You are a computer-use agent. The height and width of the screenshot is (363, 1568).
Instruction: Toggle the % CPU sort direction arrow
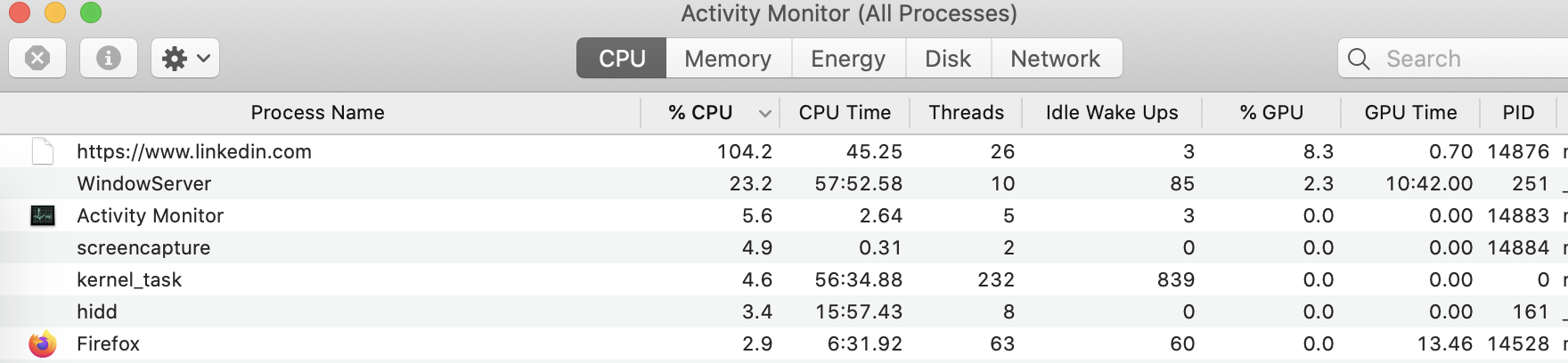point(764,113)
